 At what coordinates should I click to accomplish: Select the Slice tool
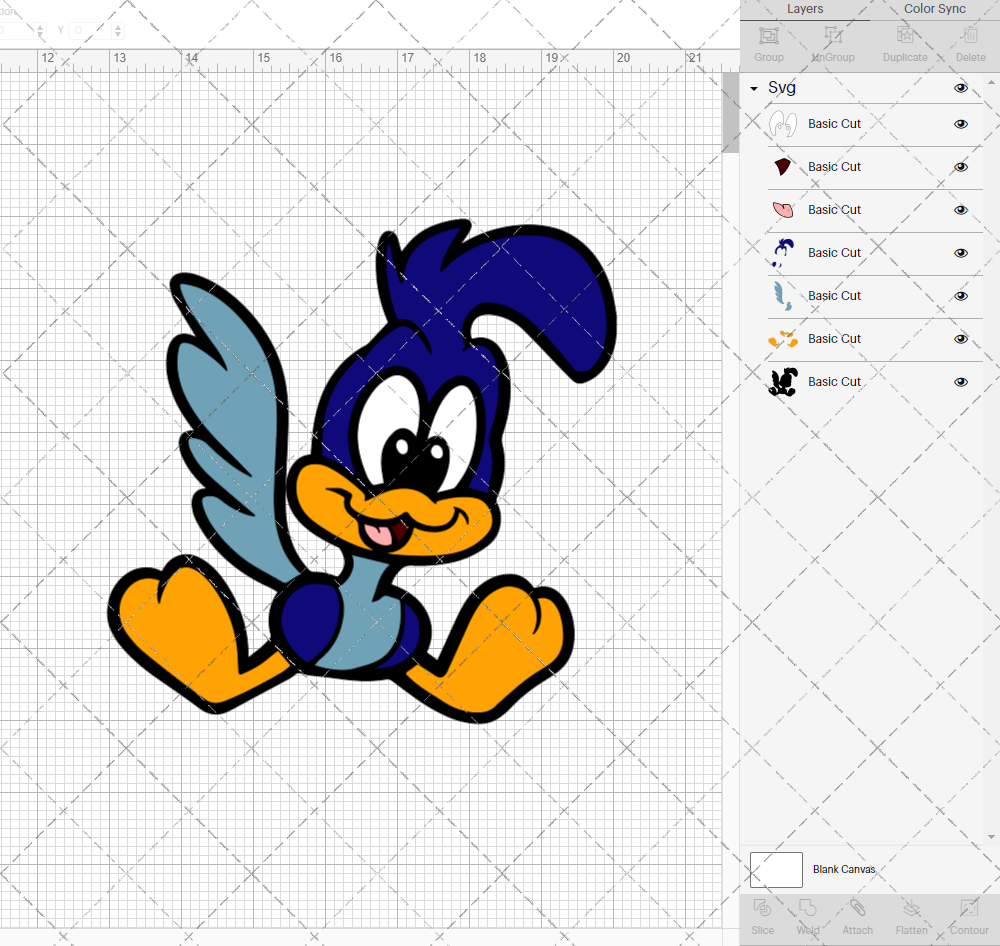[x=762, y=915]
